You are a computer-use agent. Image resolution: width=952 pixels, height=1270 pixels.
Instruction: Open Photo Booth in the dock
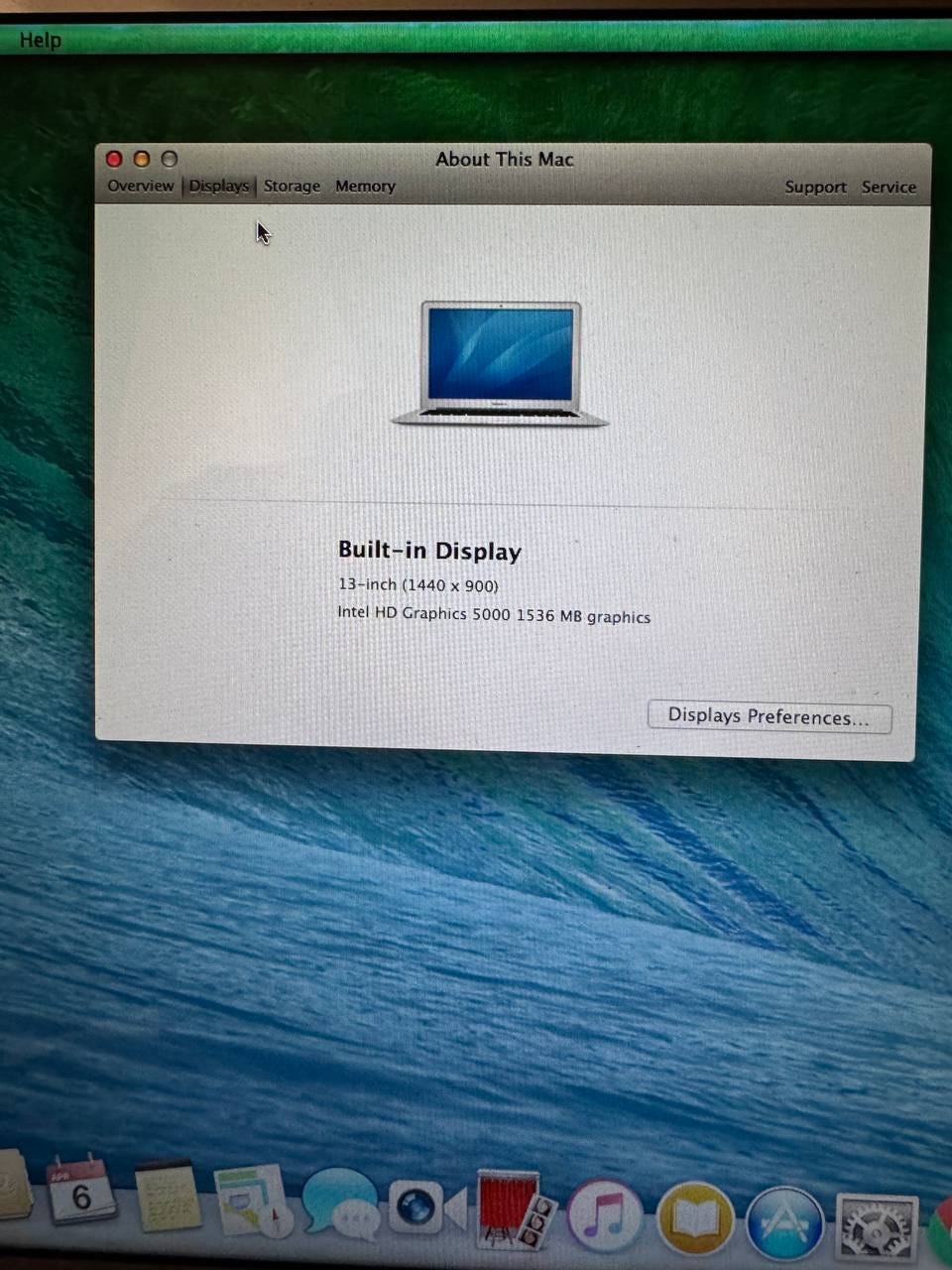click(514, 1210)
